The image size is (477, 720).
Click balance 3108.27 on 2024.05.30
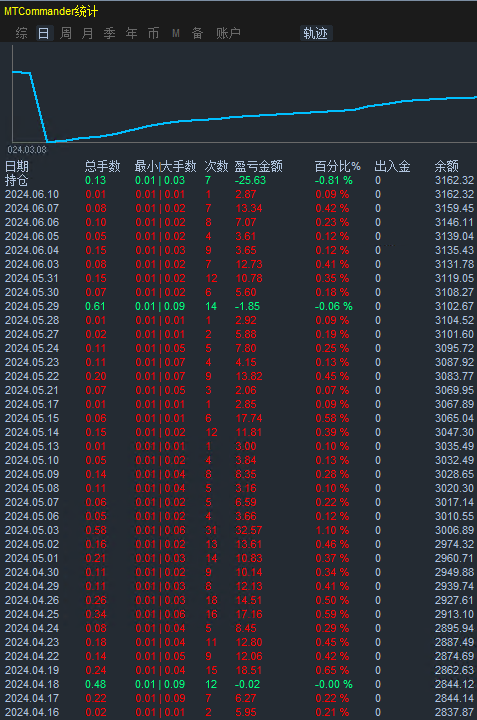point(455,292)
